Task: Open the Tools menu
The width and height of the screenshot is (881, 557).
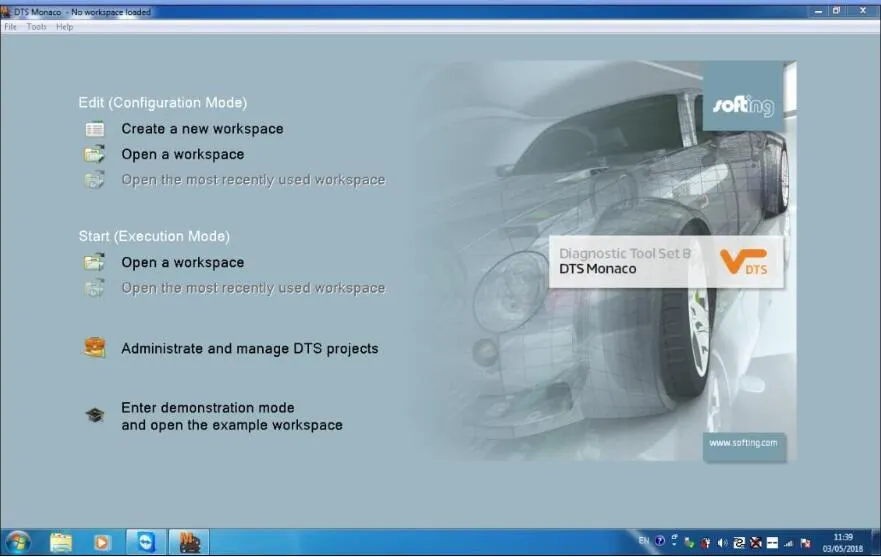Action: pyautogui.click(x=37, y=26)
